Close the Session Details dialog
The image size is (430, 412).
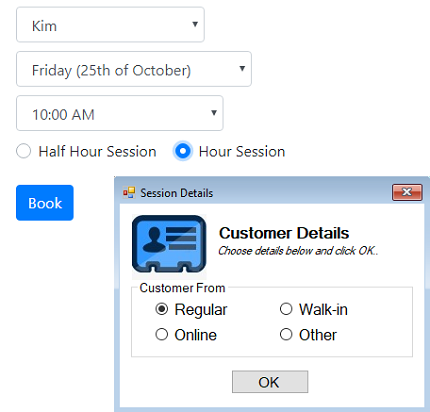[407, 192]
